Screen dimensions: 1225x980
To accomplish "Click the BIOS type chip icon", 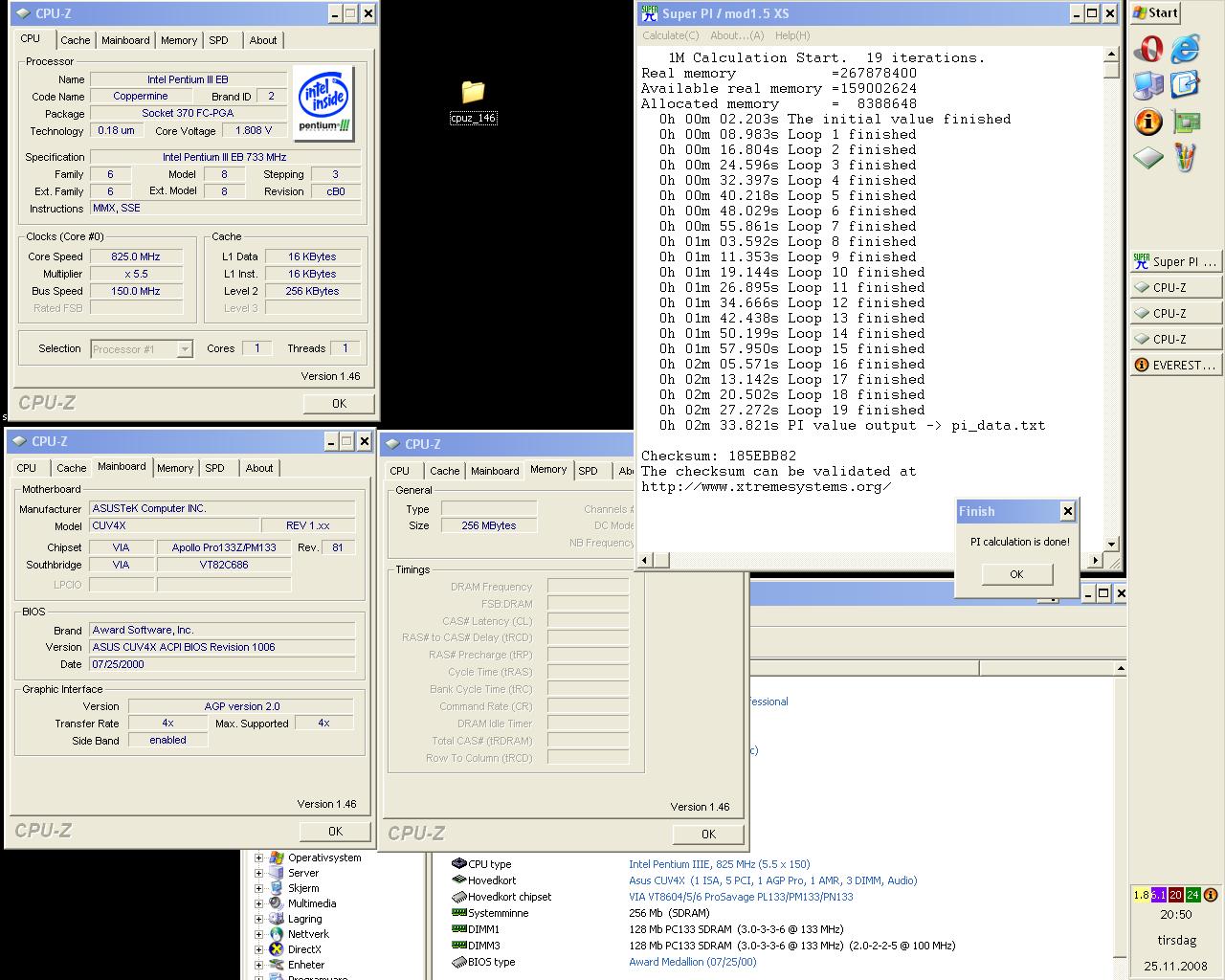I will pos(459,961).
